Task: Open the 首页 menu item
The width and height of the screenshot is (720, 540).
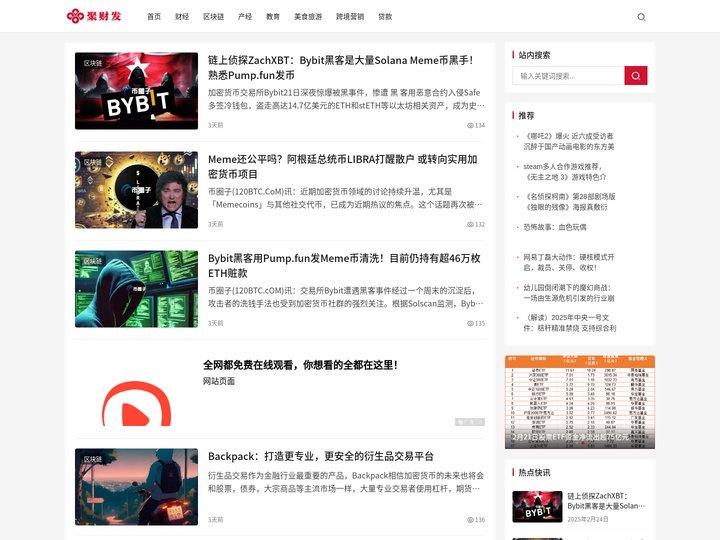Action: click(x=154, y=17)
